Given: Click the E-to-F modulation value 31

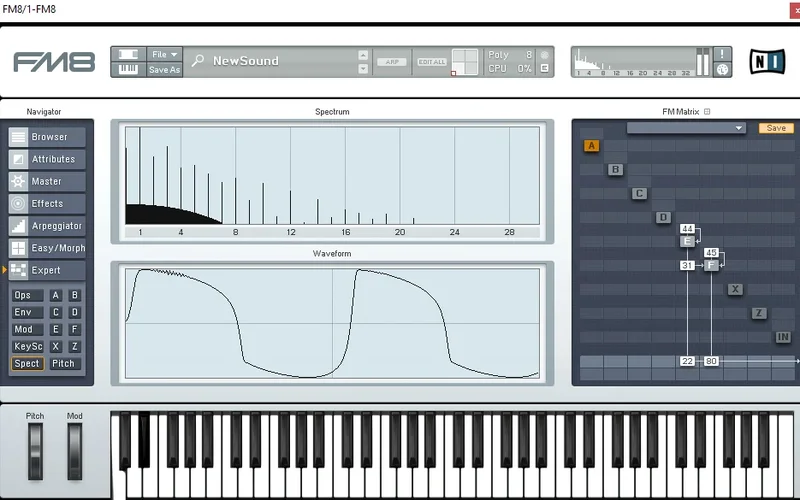Looking at the screenshot, I should tap(687, 265).
